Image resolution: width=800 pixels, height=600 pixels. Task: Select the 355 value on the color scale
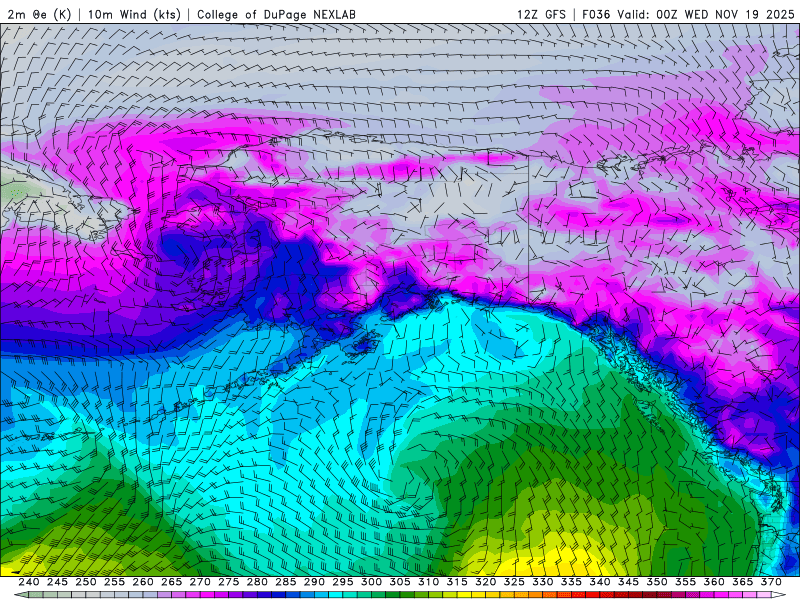coord(686,582)
